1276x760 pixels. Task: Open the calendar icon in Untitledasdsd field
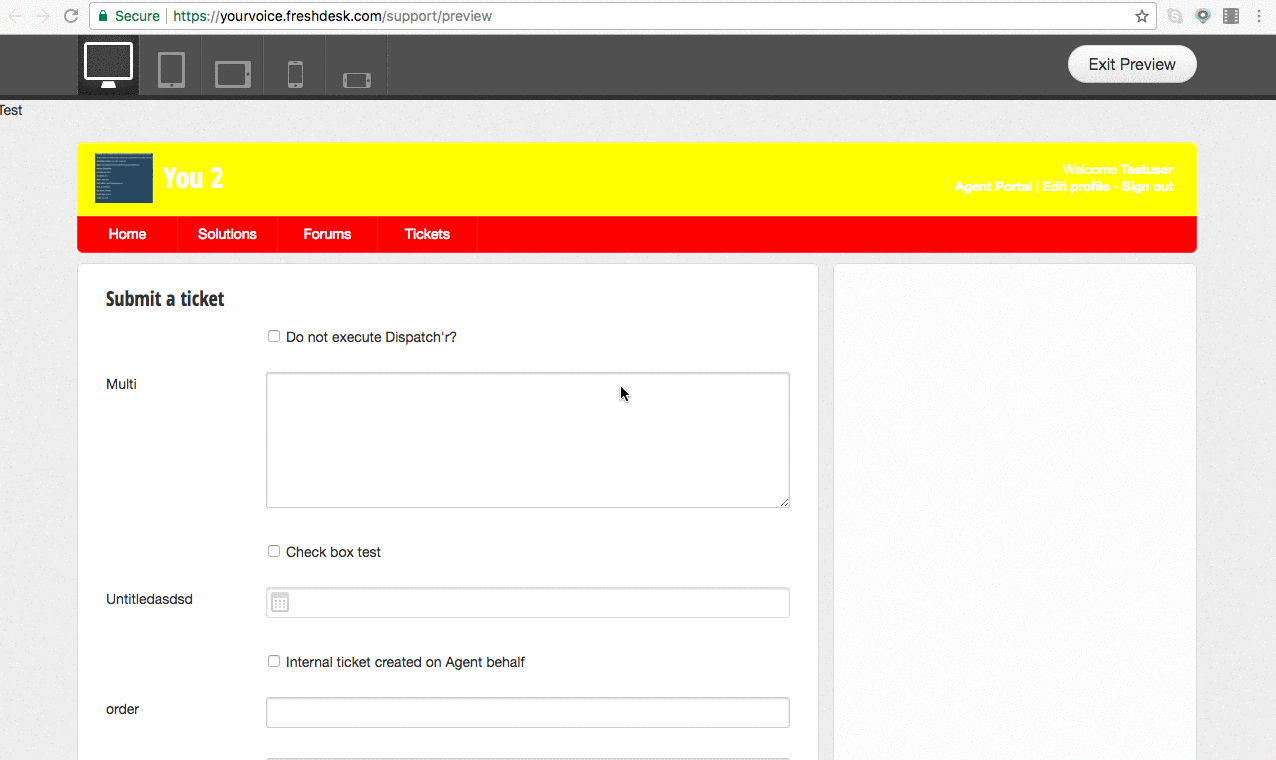[280, 602]
